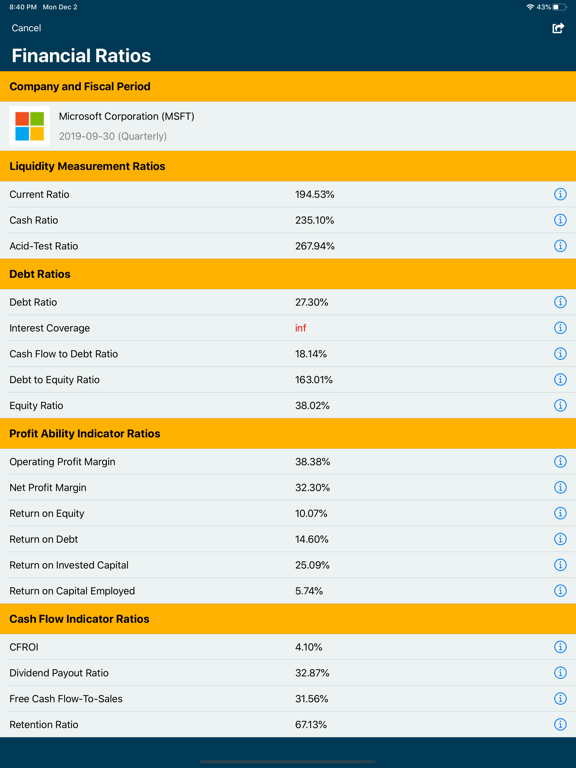Select the Operating Profit Margin label

coord(62,462)
